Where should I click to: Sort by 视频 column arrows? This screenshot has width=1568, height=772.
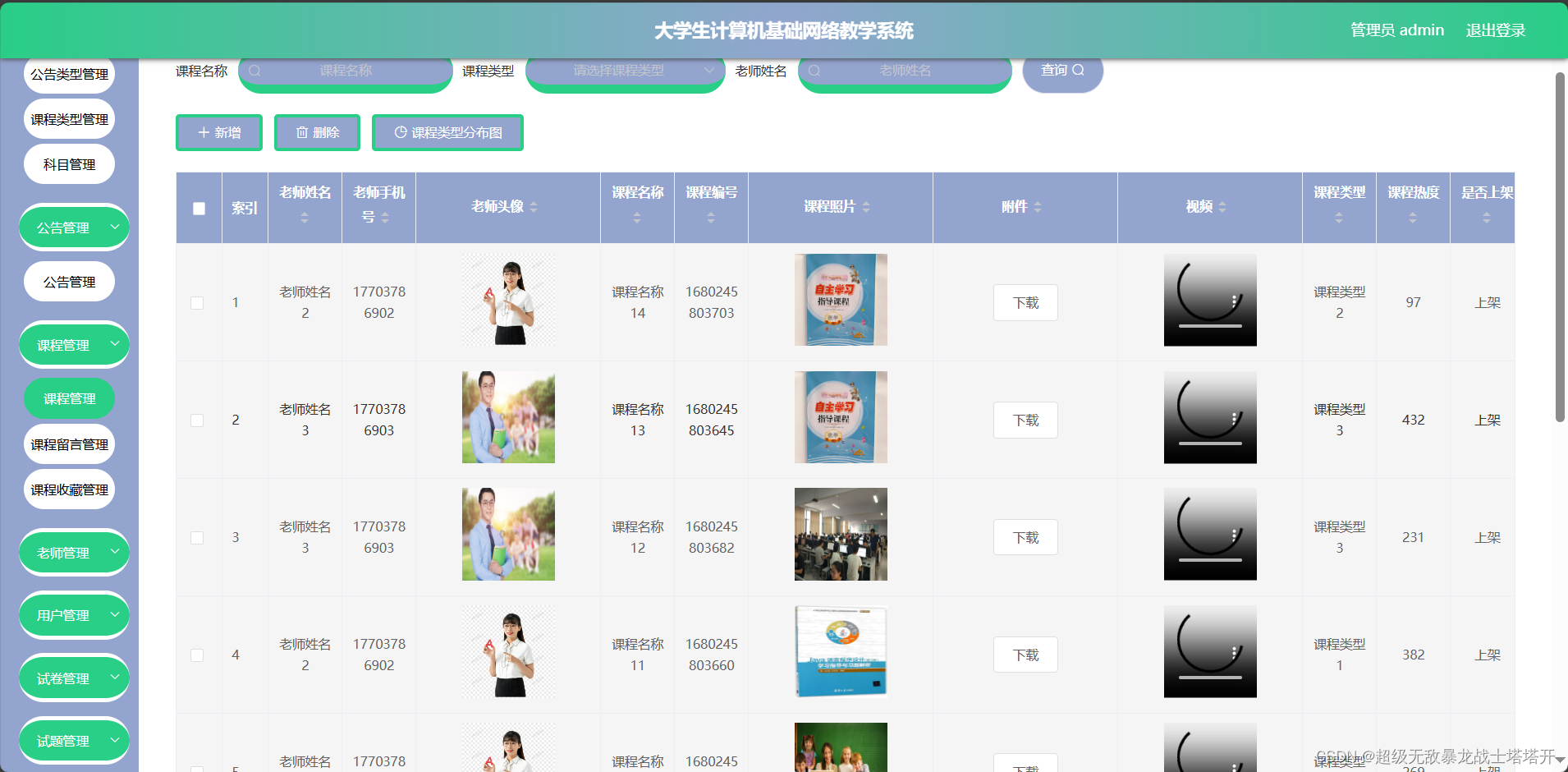[1222, 207]
